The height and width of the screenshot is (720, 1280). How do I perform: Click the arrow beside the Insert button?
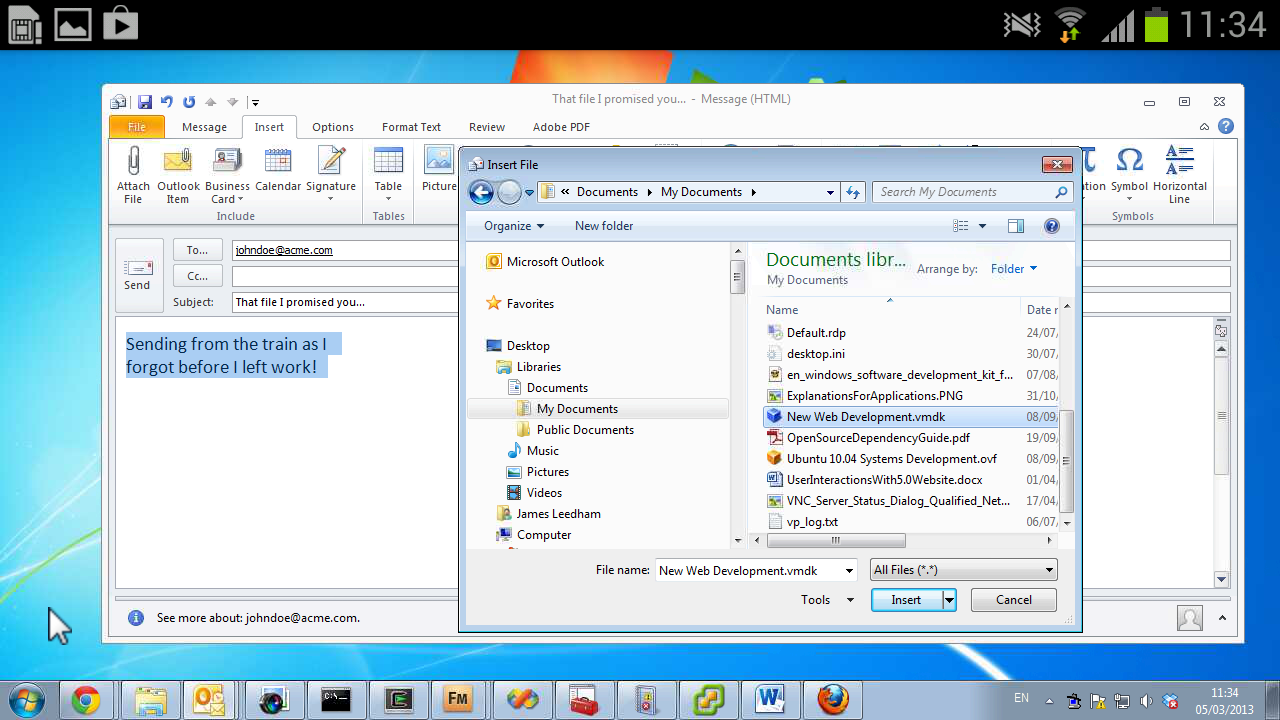949,600
